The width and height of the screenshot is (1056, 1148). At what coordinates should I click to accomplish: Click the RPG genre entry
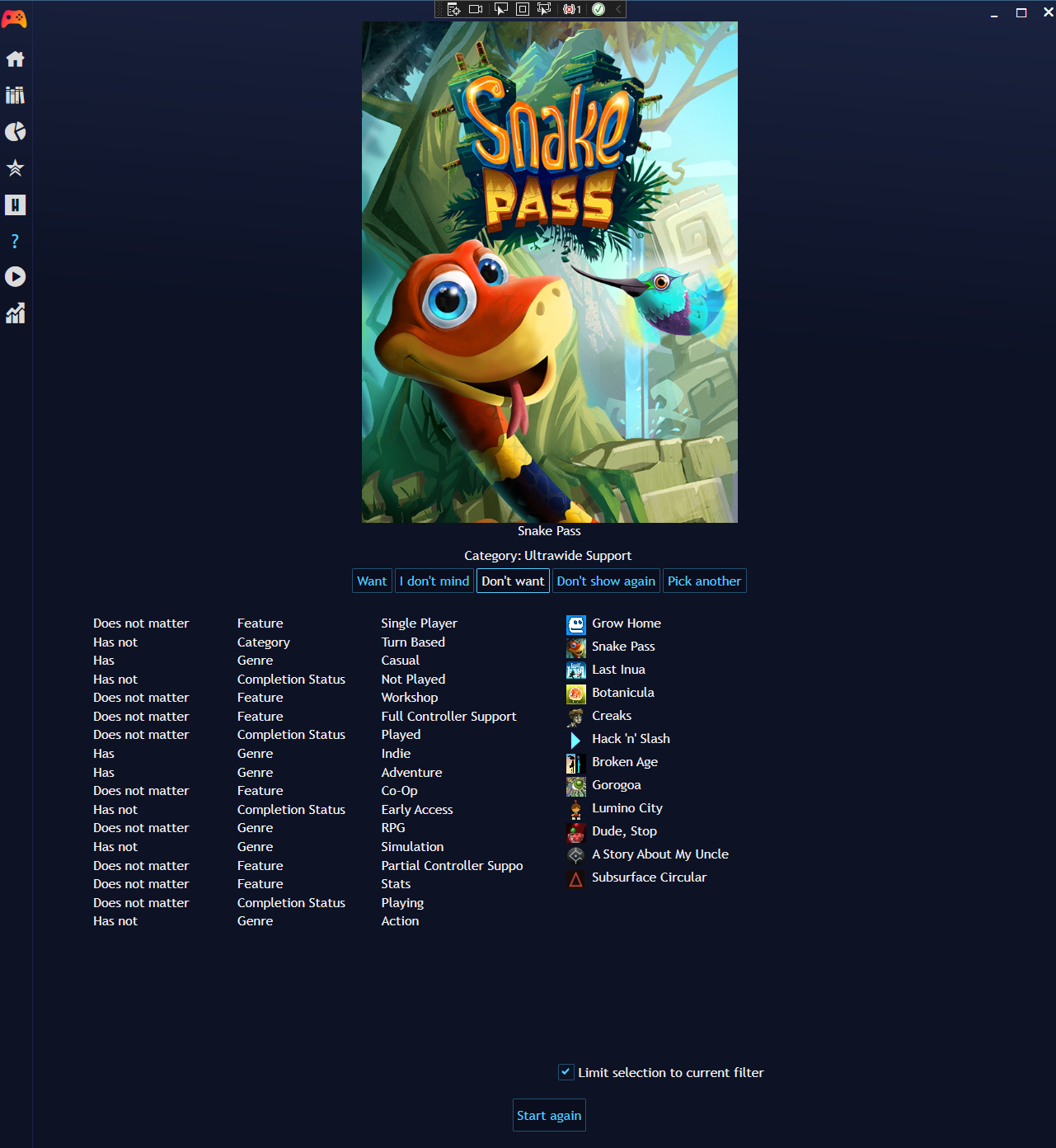click(393, 828)
